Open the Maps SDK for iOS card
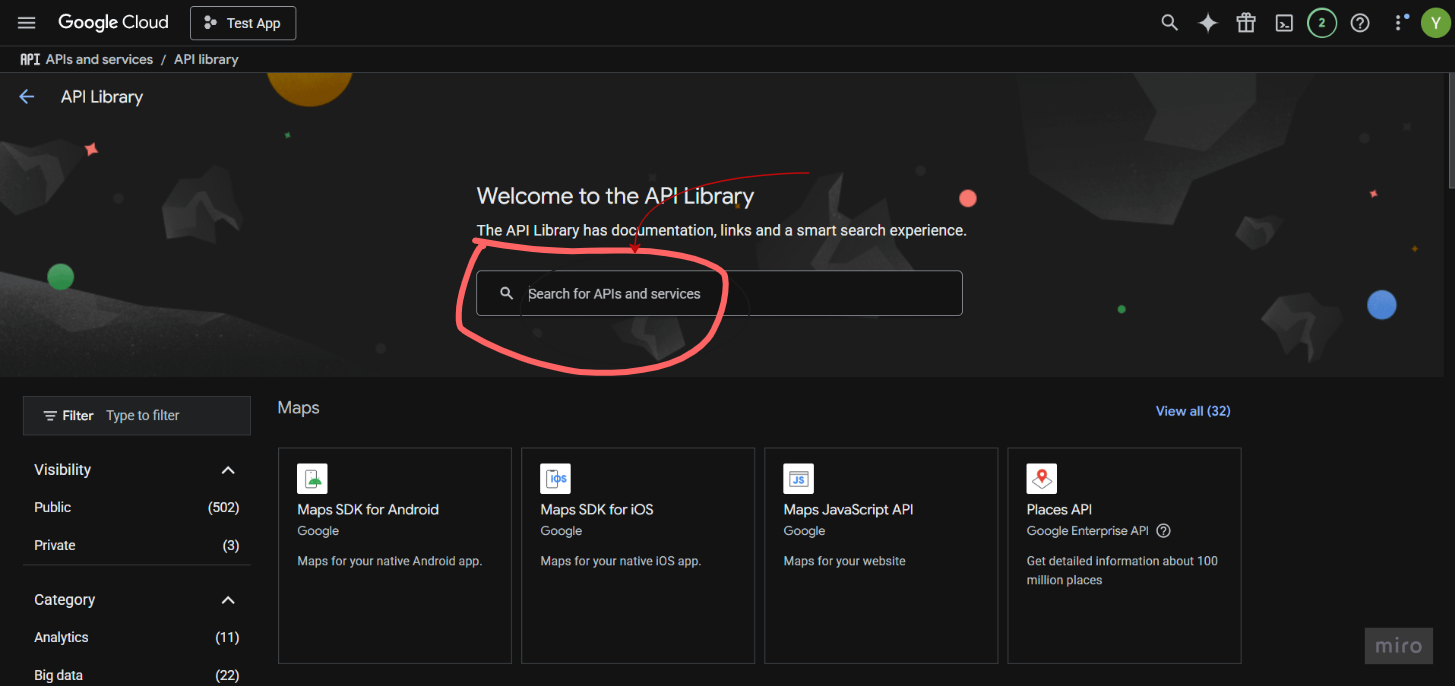 [x=638, y=555]
